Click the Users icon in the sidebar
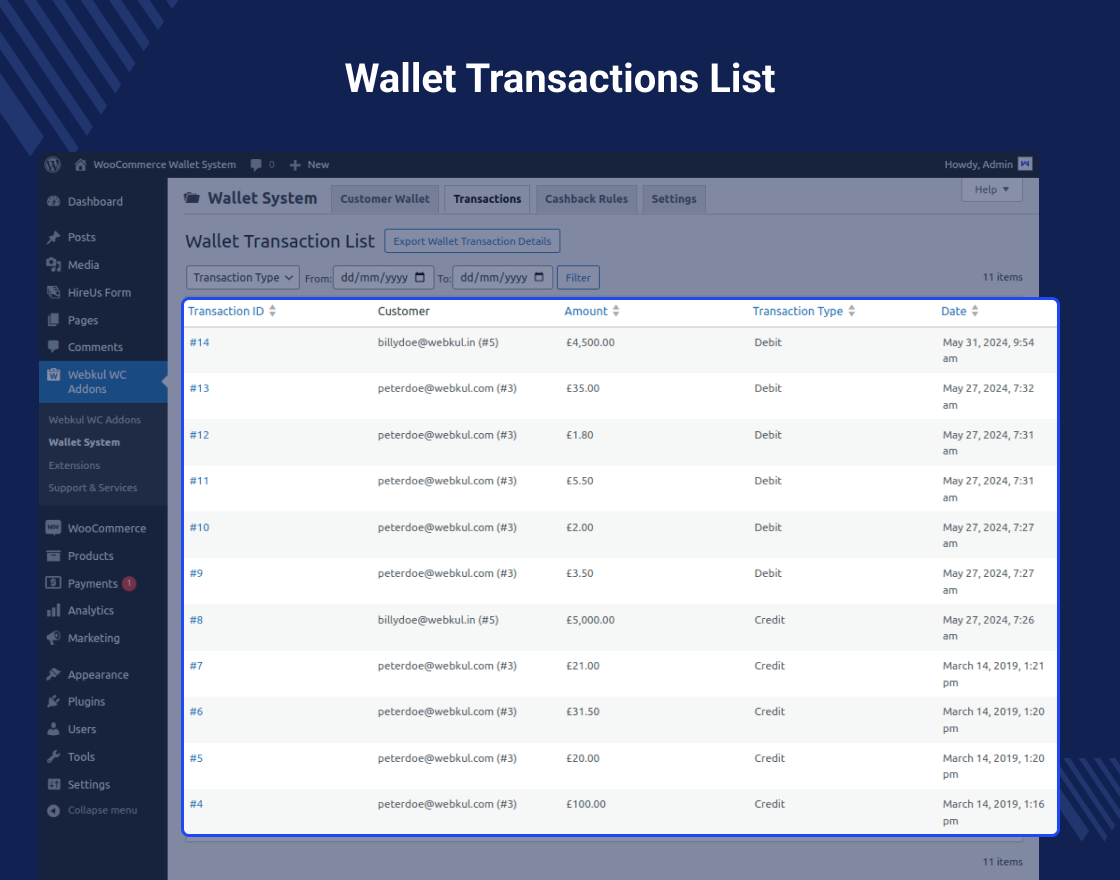The height and width of the screenshot is (880, 1120). (52, 729)
